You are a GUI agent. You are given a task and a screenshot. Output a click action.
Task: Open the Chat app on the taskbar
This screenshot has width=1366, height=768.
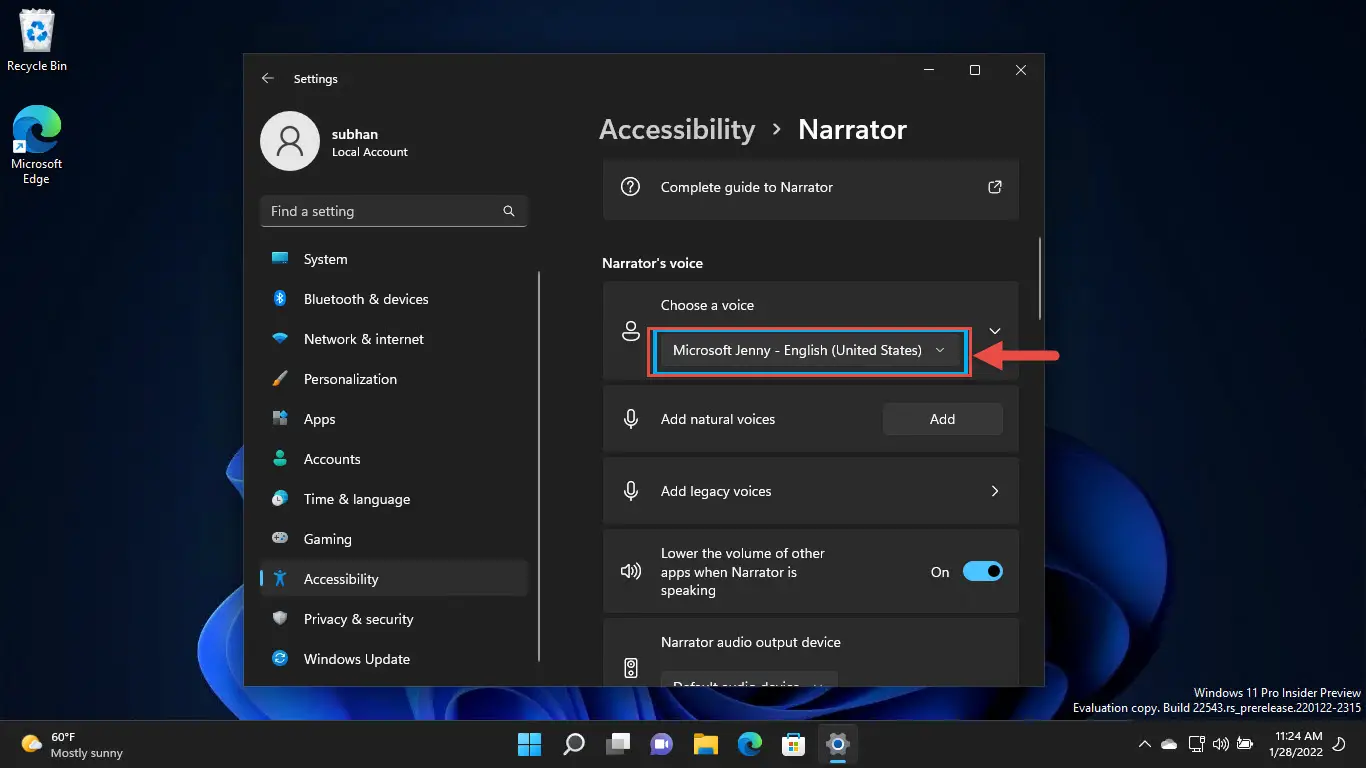[x=661, y=744]
